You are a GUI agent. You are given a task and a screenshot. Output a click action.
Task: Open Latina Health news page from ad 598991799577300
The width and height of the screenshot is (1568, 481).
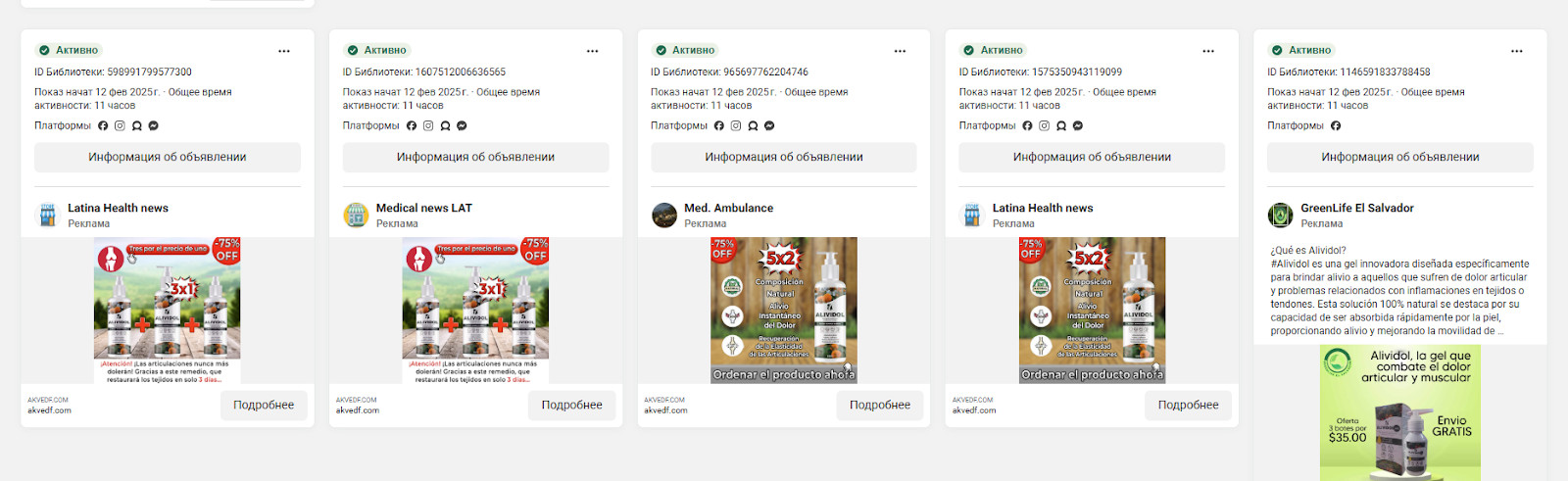(x=118, y=208)
